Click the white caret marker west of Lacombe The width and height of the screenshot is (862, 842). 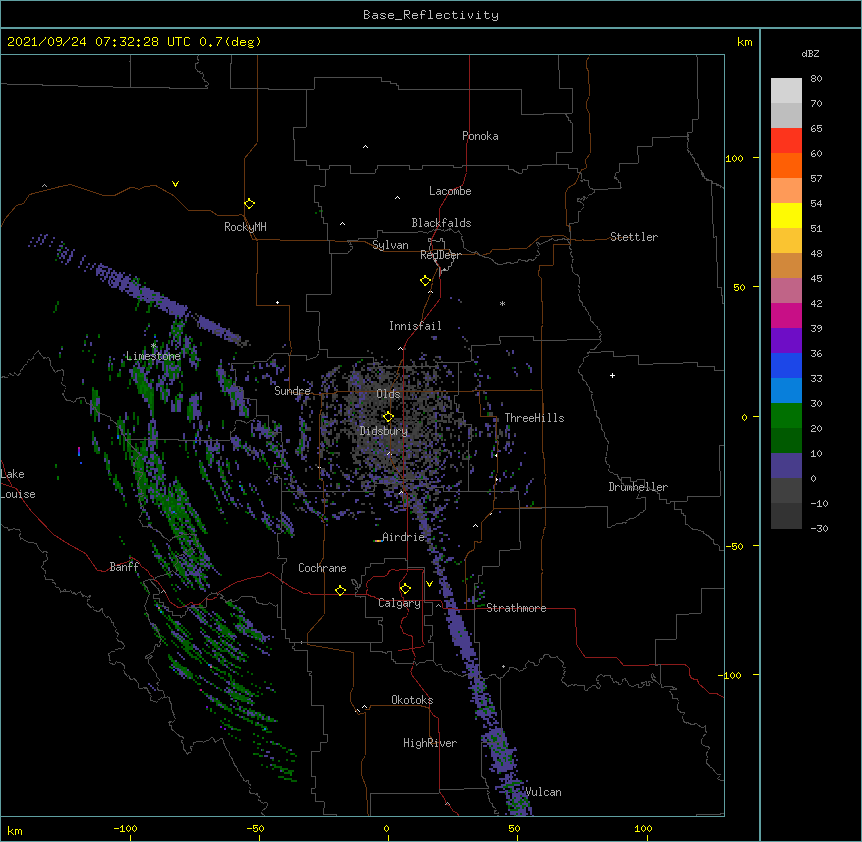tap(397, 197)
